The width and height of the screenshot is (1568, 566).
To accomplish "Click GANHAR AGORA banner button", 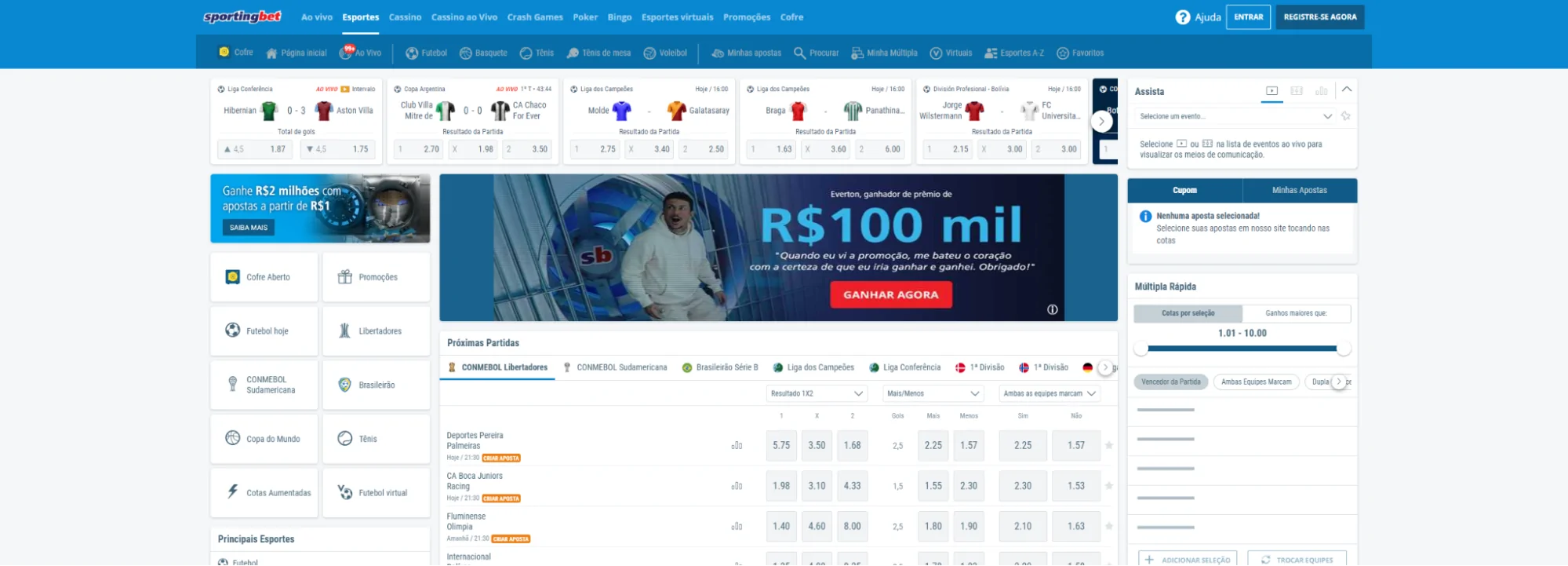I will click(891, 295).
